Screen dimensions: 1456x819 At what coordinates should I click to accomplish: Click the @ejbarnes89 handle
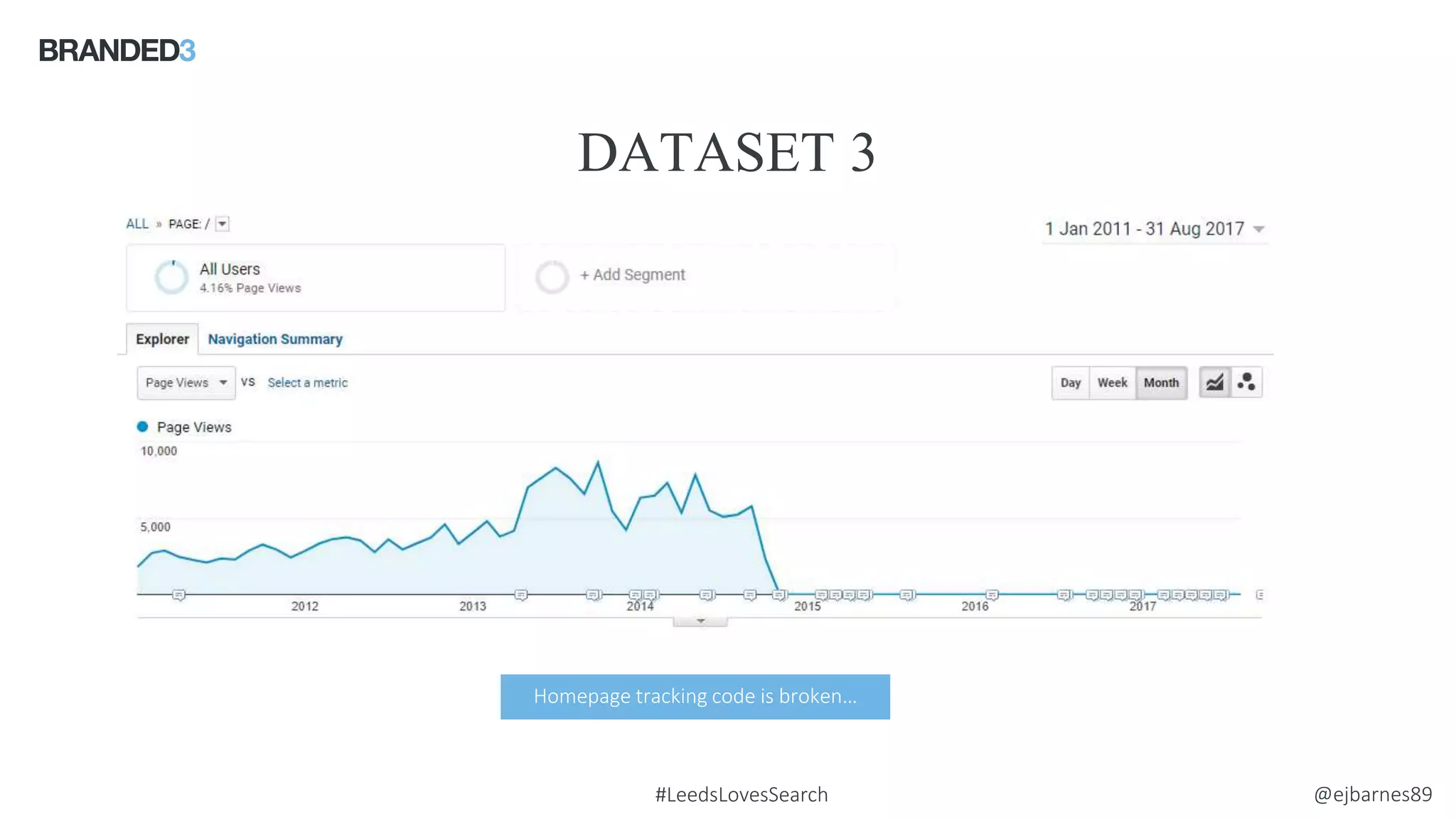(1373, 794)
